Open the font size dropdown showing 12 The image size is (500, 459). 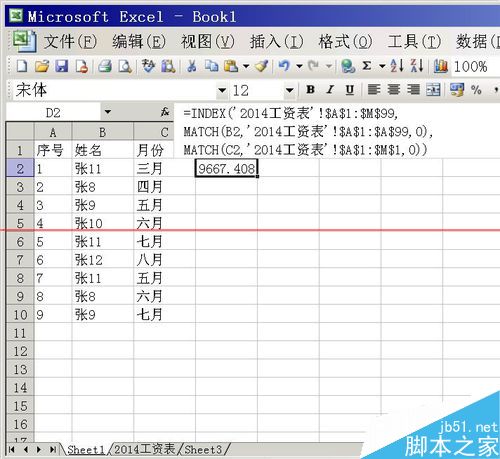click(289, 90)
